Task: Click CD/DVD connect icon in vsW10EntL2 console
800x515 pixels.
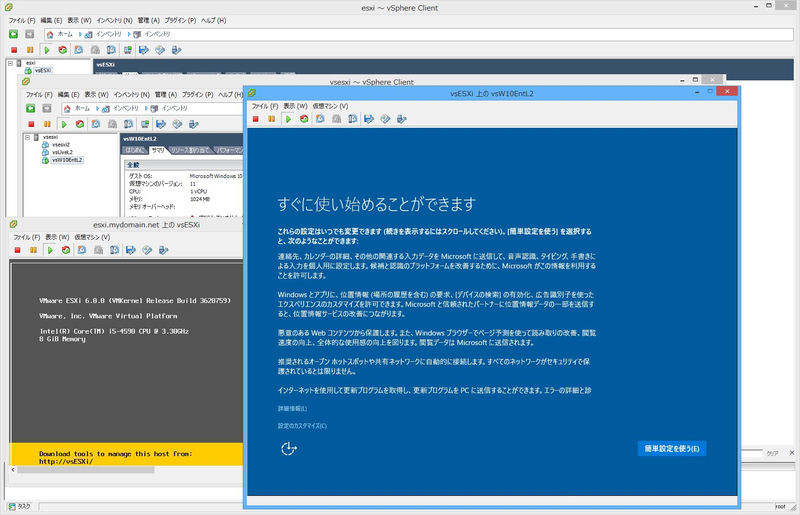Action: (385, 119)
